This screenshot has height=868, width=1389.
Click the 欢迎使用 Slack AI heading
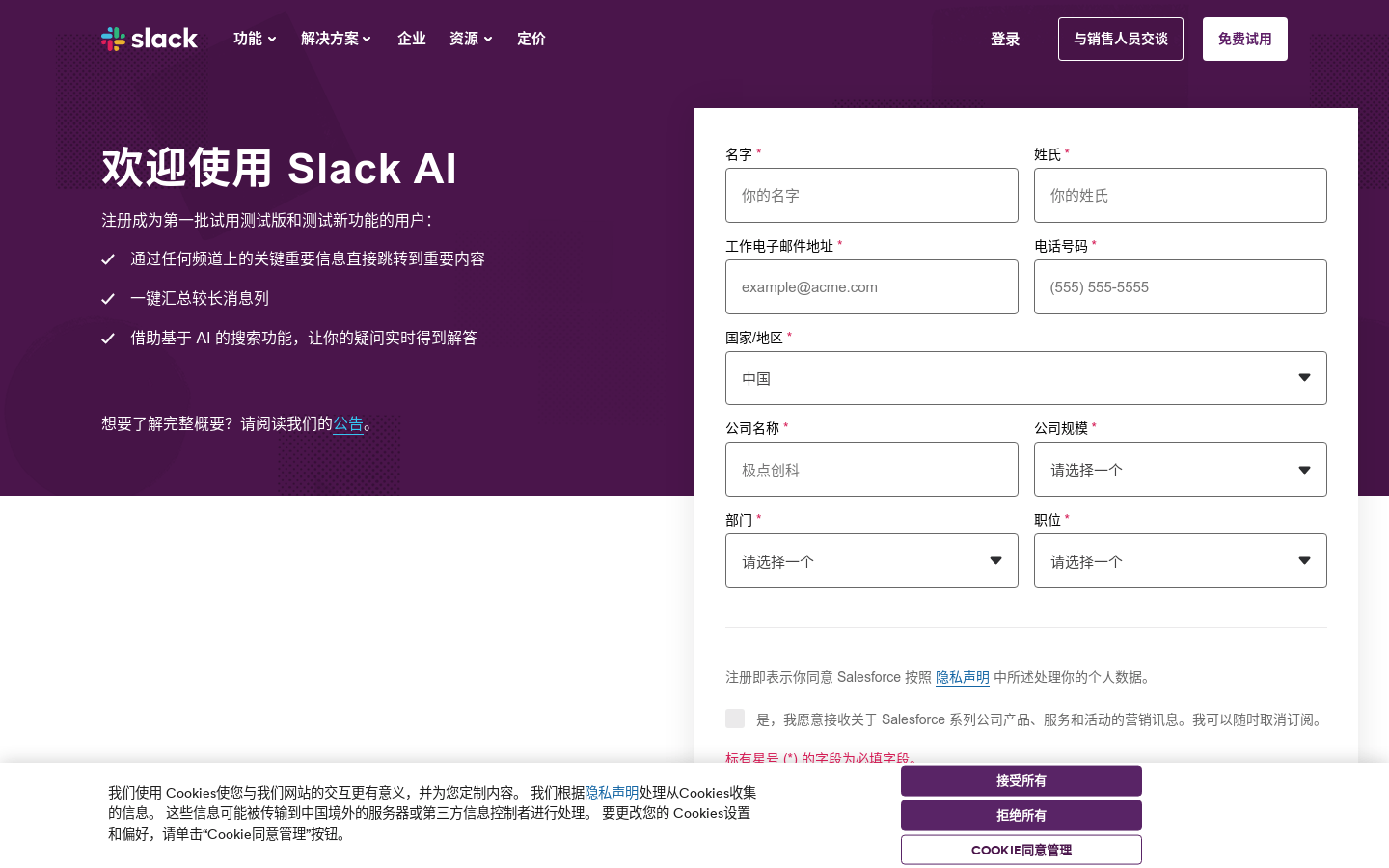click(279, 169)
